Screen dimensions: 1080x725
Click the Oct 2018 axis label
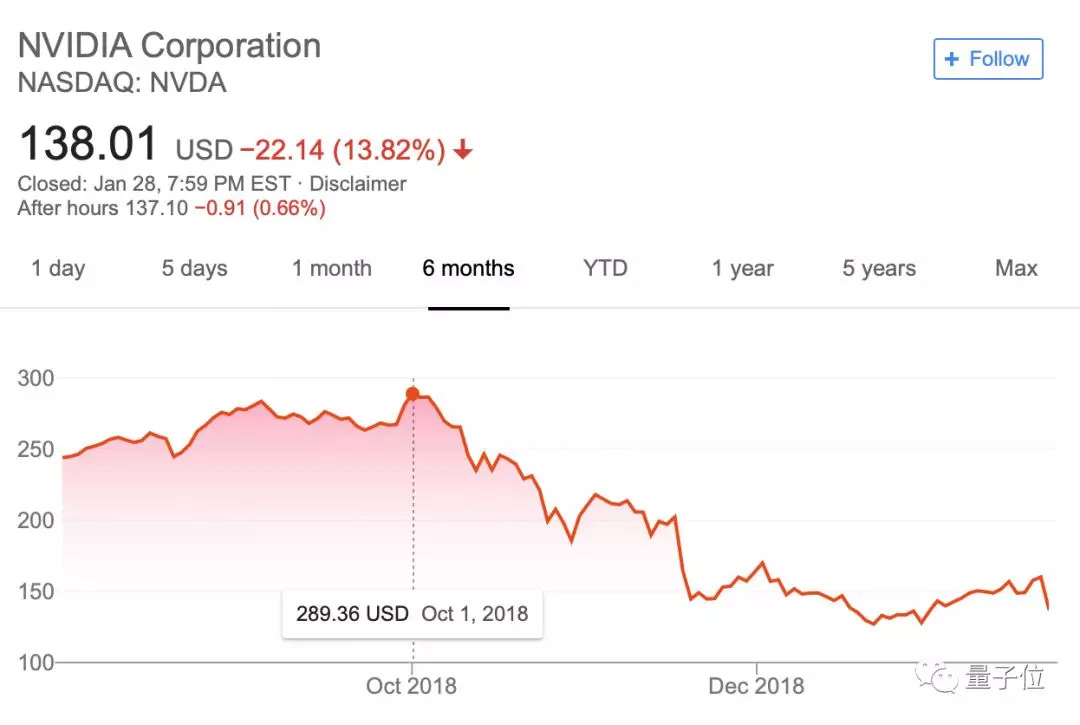coord(411,686)
